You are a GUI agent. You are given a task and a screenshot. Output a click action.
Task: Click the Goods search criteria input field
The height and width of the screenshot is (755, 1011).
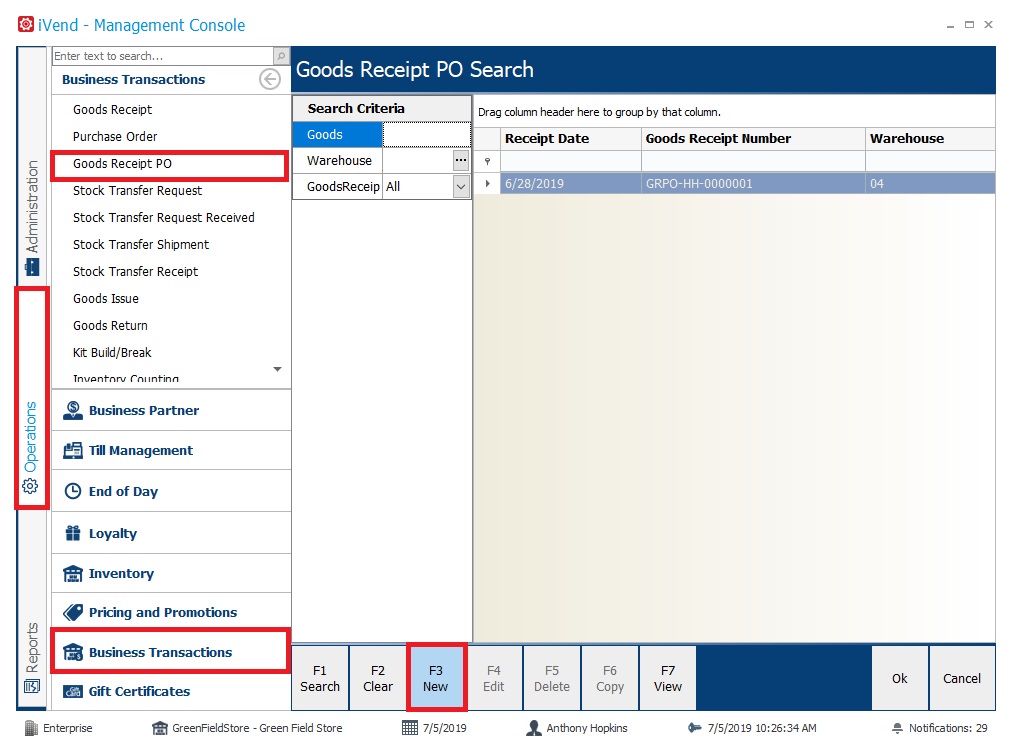pos(426,135)
